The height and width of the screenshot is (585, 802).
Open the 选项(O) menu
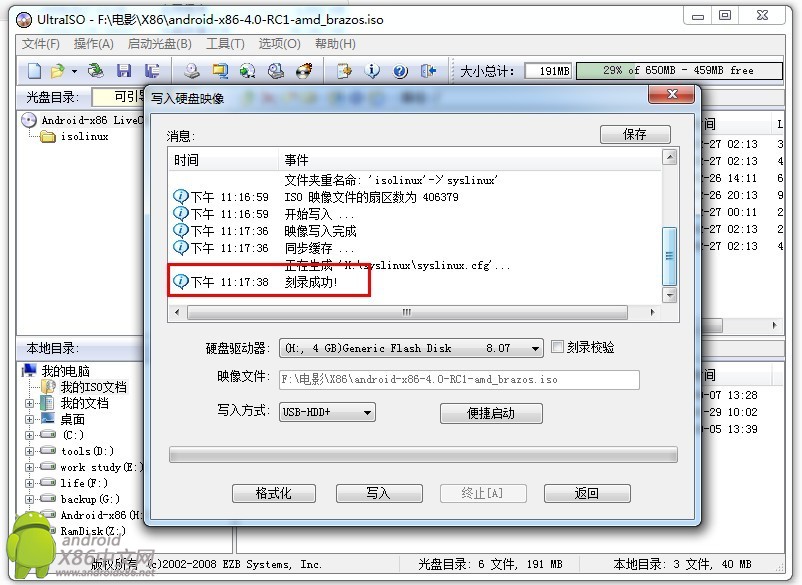pyautogui.click(x=279, y=44)
